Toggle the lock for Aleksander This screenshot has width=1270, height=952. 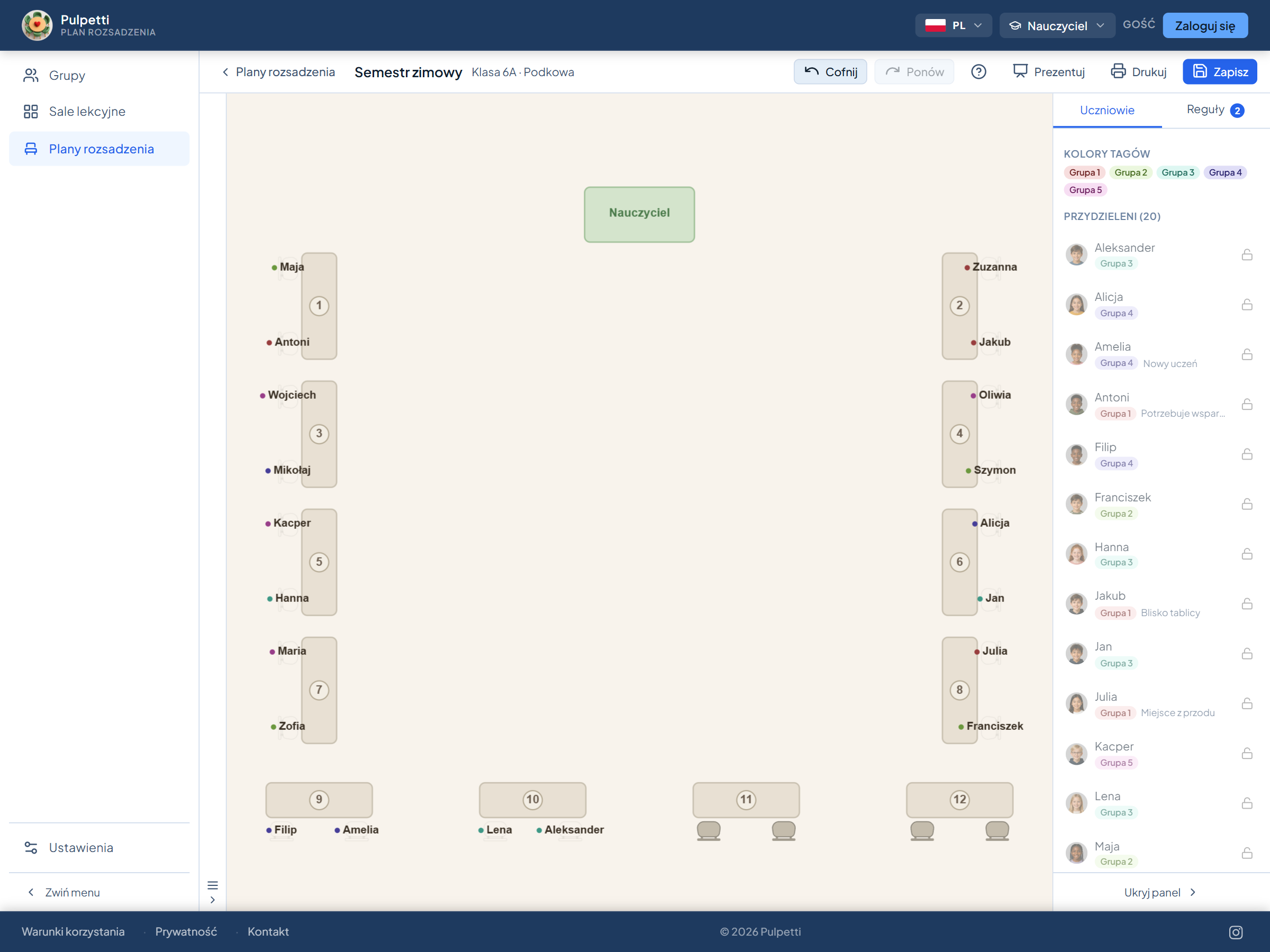[x=1247, y=254]
